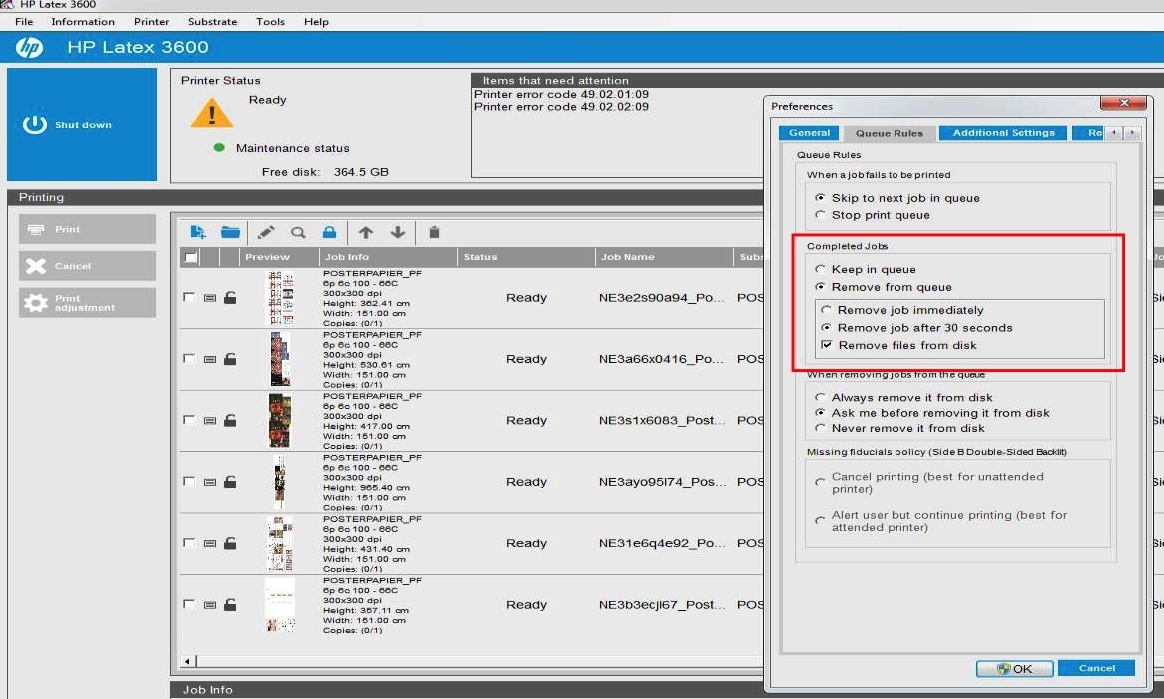Open the Substrate menu

tap(212, 22)
